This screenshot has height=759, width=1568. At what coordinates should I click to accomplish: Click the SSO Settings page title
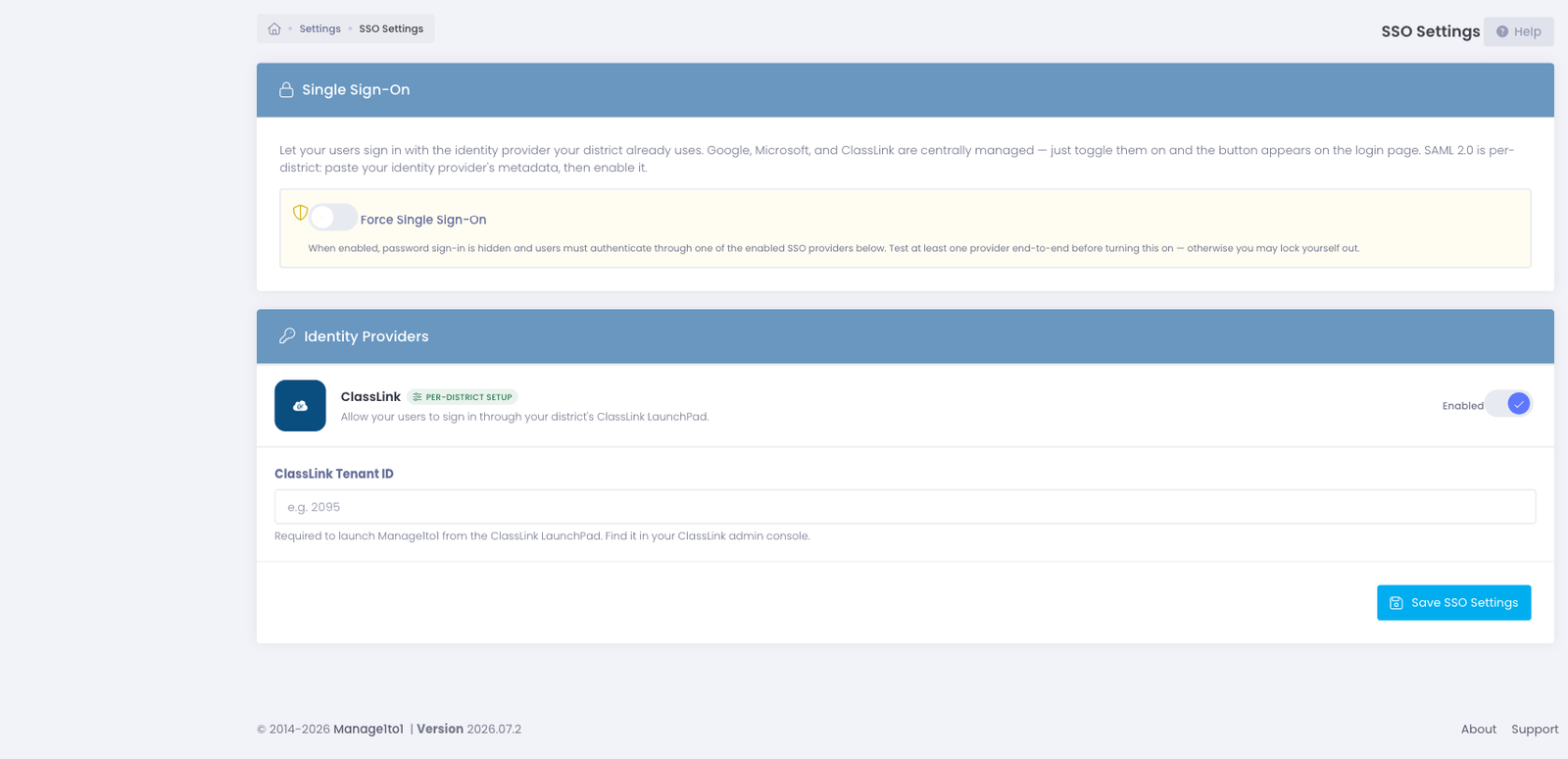click(x=1430, y=31)
